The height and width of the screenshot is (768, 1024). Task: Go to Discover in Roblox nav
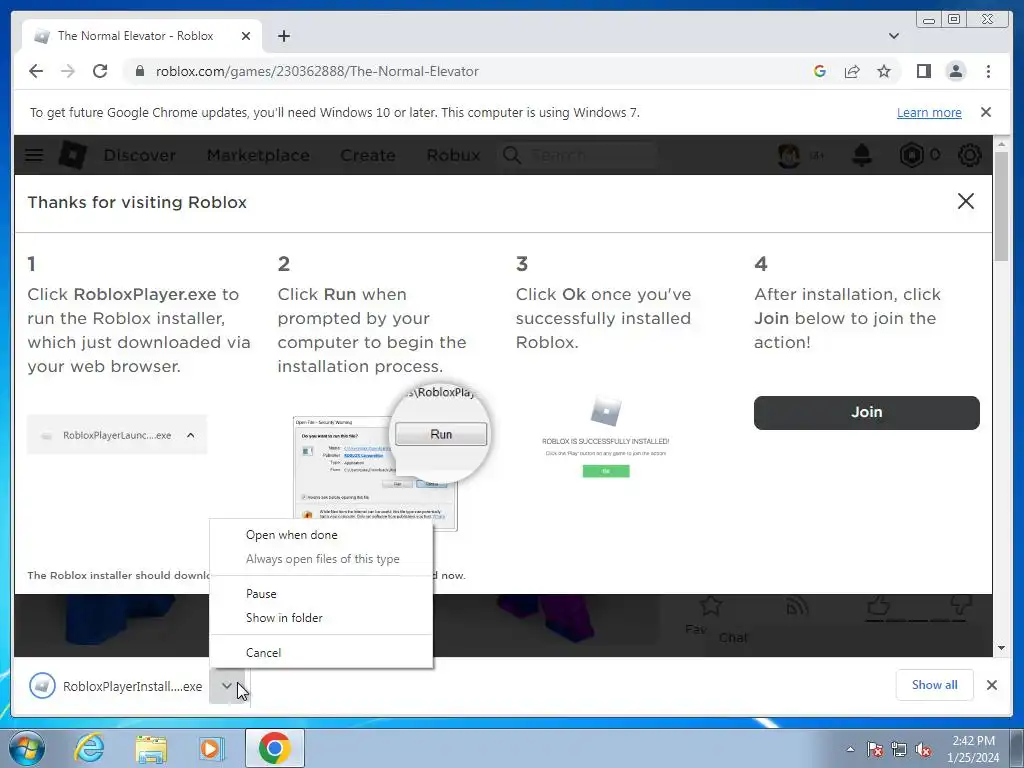pyautogui.click(x=139, y=155)
